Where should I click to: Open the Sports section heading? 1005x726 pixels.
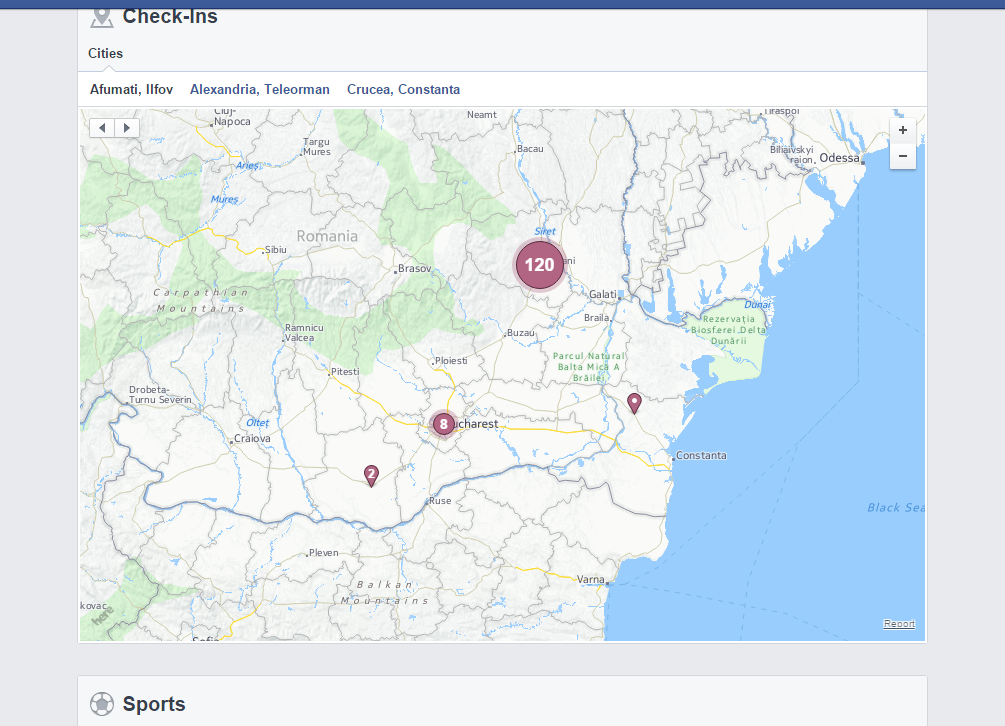pos(154,704)
